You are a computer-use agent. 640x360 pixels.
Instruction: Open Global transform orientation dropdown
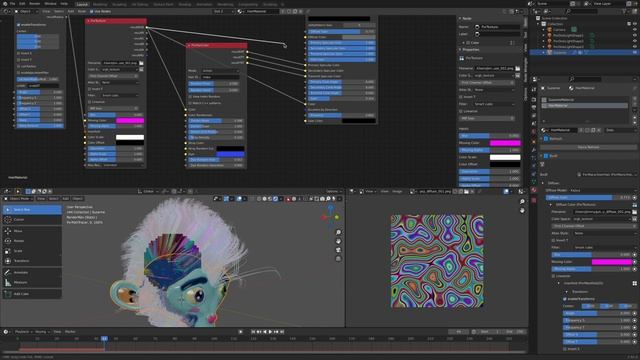tap(147, 191)
